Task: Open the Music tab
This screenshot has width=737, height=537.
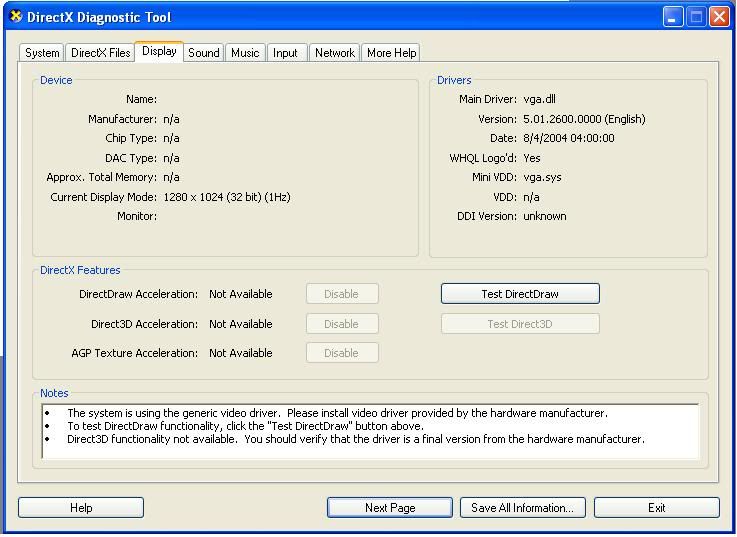Action: [x=245, y=53]
